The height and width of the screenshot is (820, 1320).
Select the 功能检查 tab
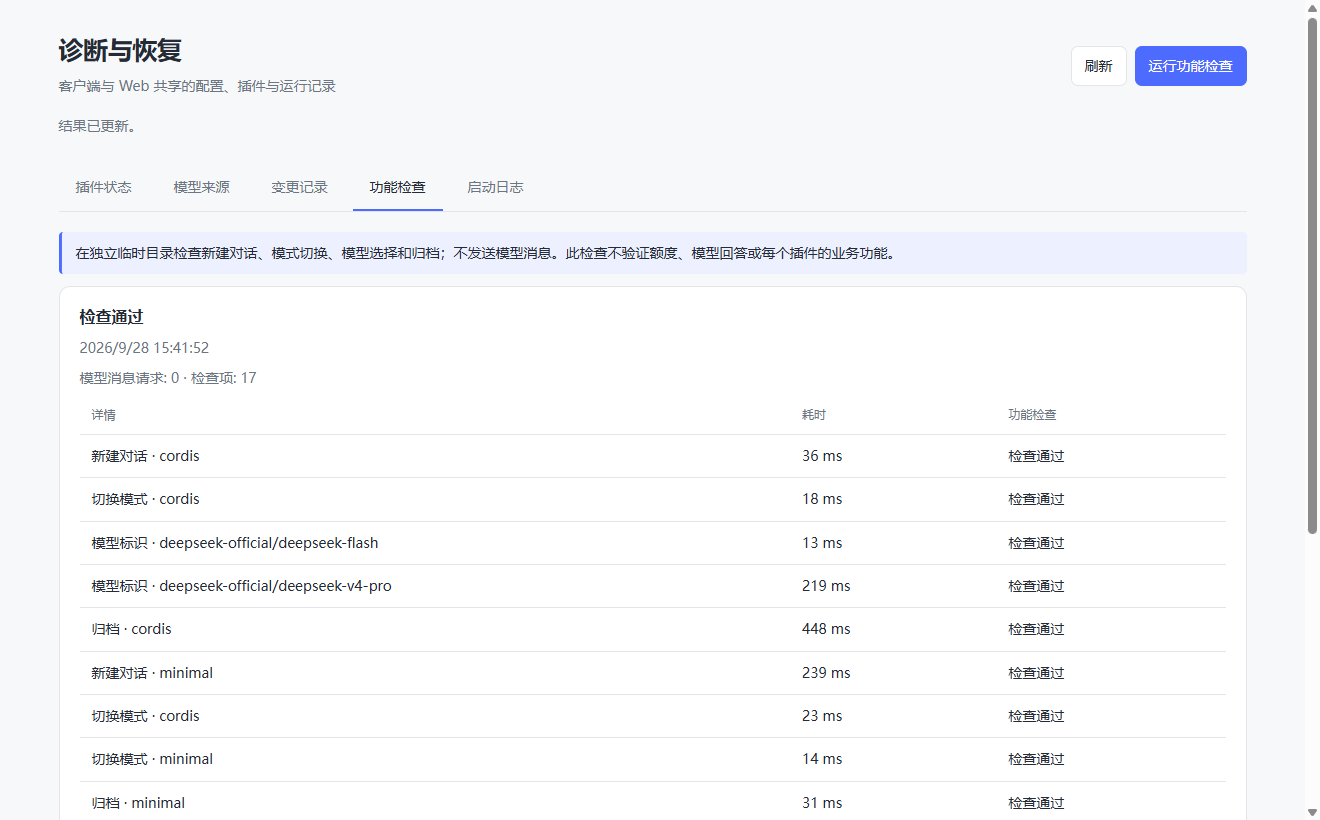tap(398, 187)
